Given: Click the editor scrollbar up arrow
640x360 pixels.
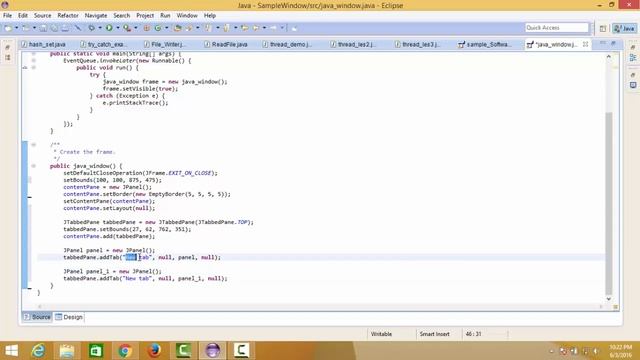Looking at the screenshot, I should (609, 57).
